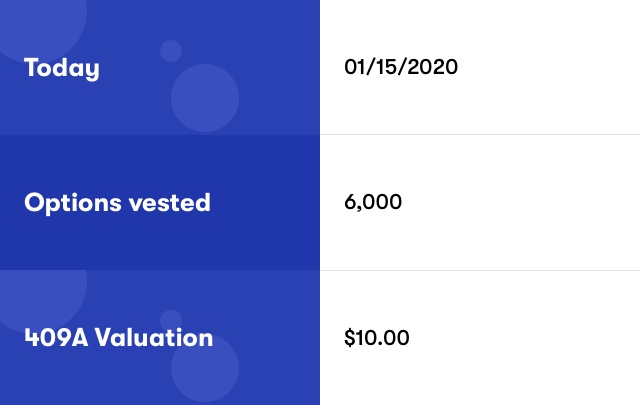Viewport: 640px width, 405px height.
Task: Click blank white space right of $10.00
Action: pos(524,338)
